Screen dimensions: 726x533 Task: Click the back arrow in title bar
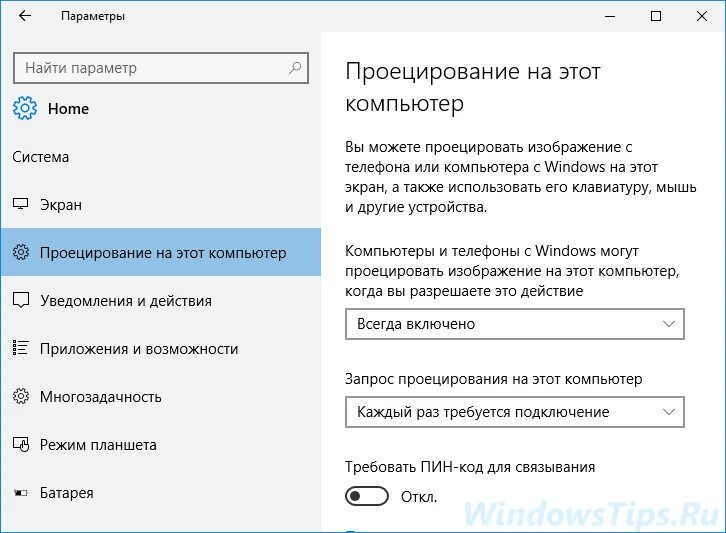(x=25, y=16)
